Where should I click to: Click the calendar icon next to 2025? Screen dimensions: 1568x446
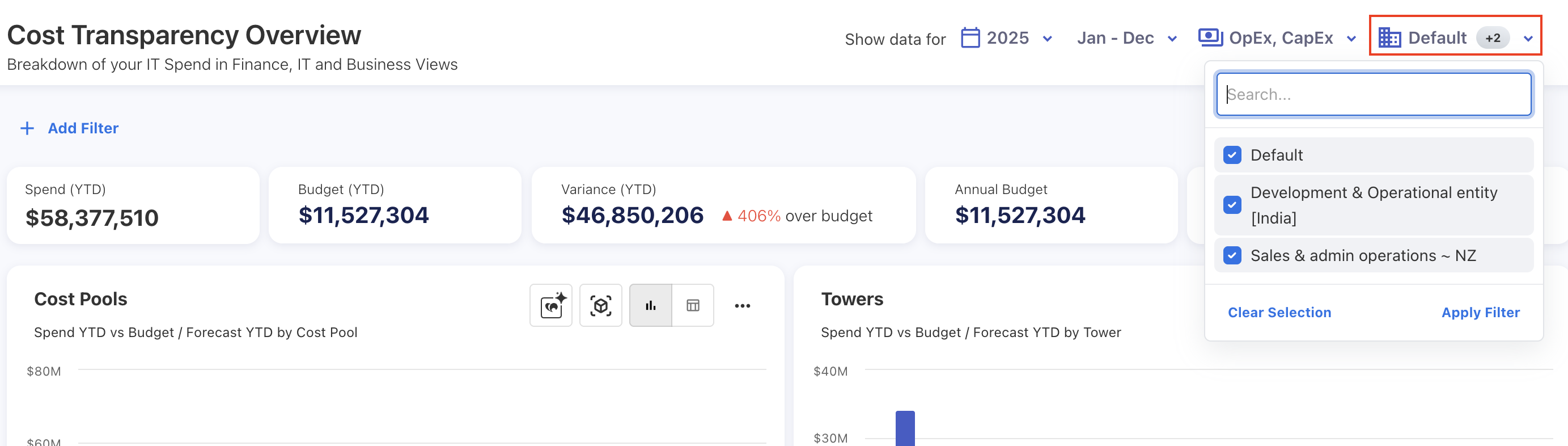pyautogui.click(x=969, y=38)
